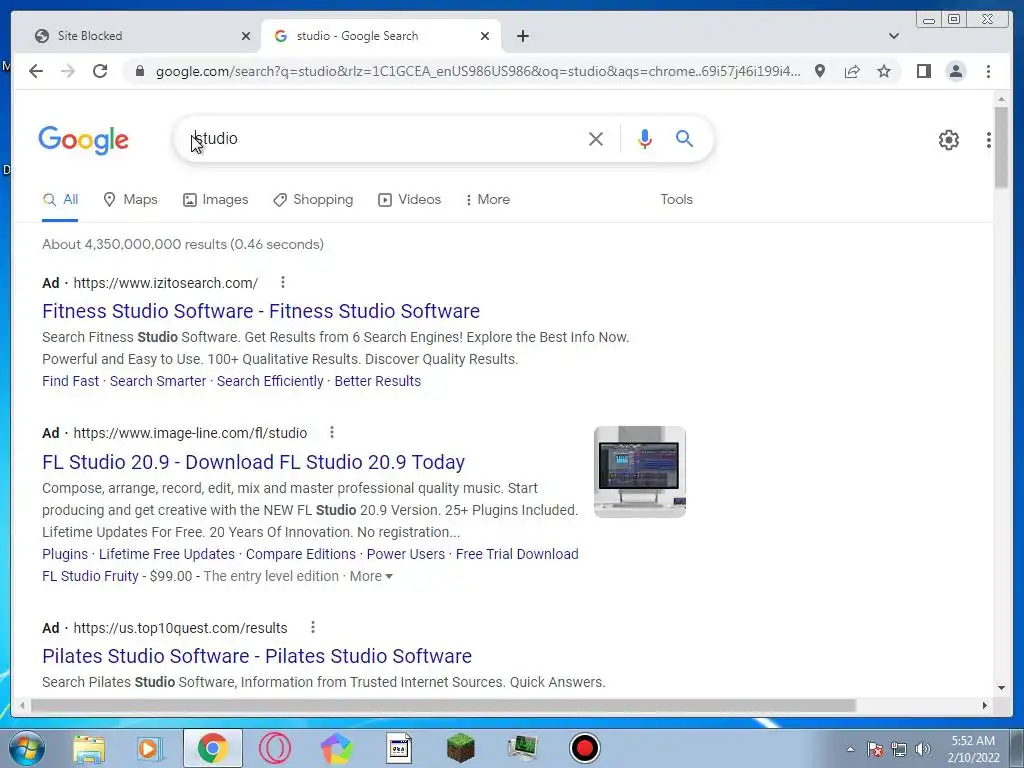Select the All results tab
The height and width of the screenshot is (768, 1024).
click(x=60, y=200)
